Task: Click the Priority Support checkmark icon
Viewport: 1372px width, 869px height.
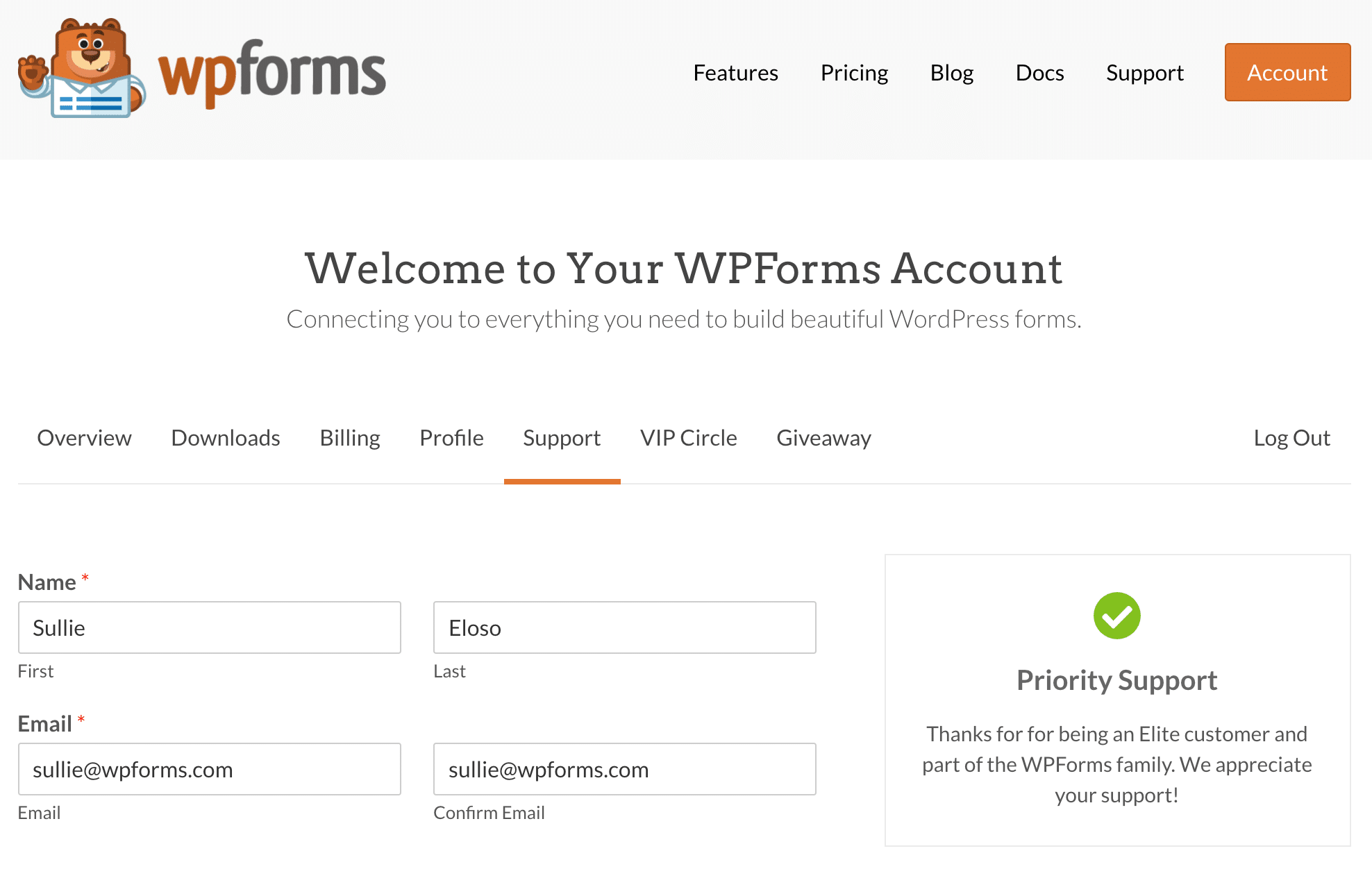Action: tap(1118, 615)
